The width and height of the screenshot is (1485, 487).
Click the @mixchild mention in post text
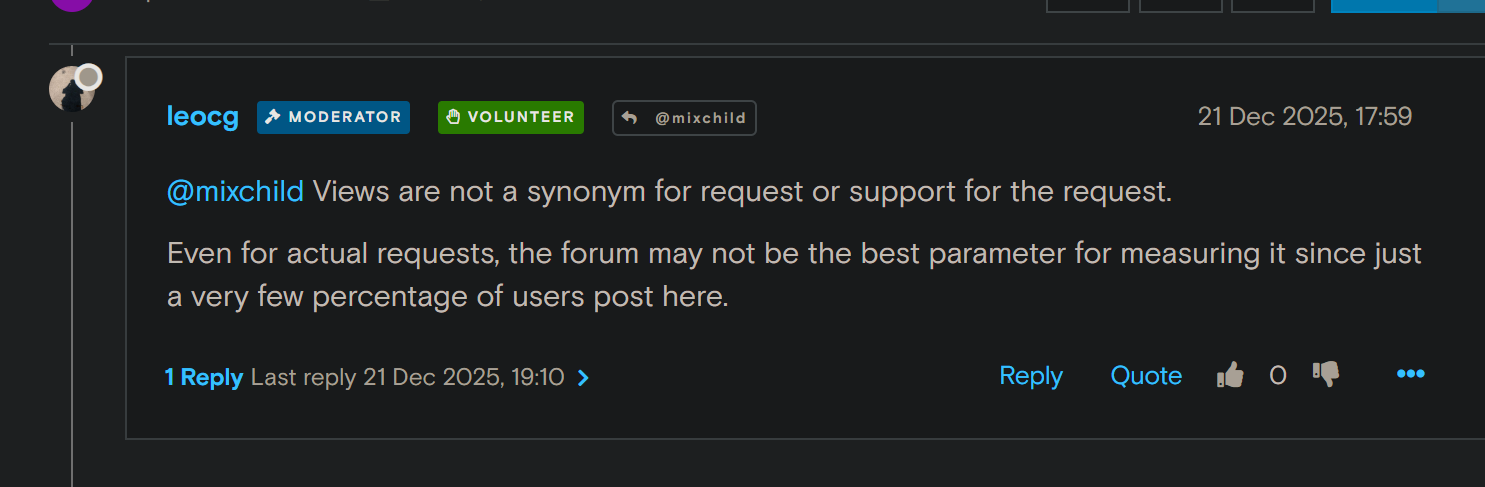[235, 192]
